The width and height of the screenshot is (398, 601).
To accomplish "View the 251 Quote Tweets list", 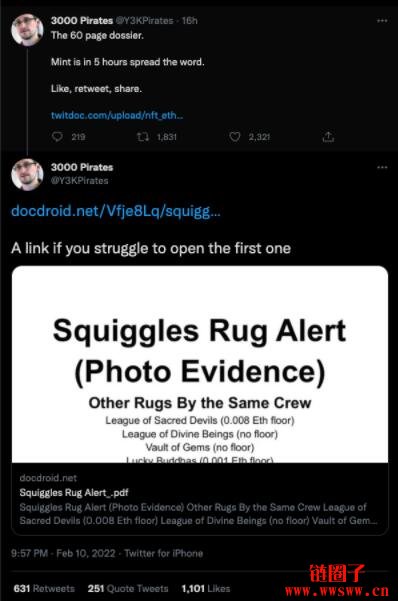I will pyautogui.click(x=128, y=588).
